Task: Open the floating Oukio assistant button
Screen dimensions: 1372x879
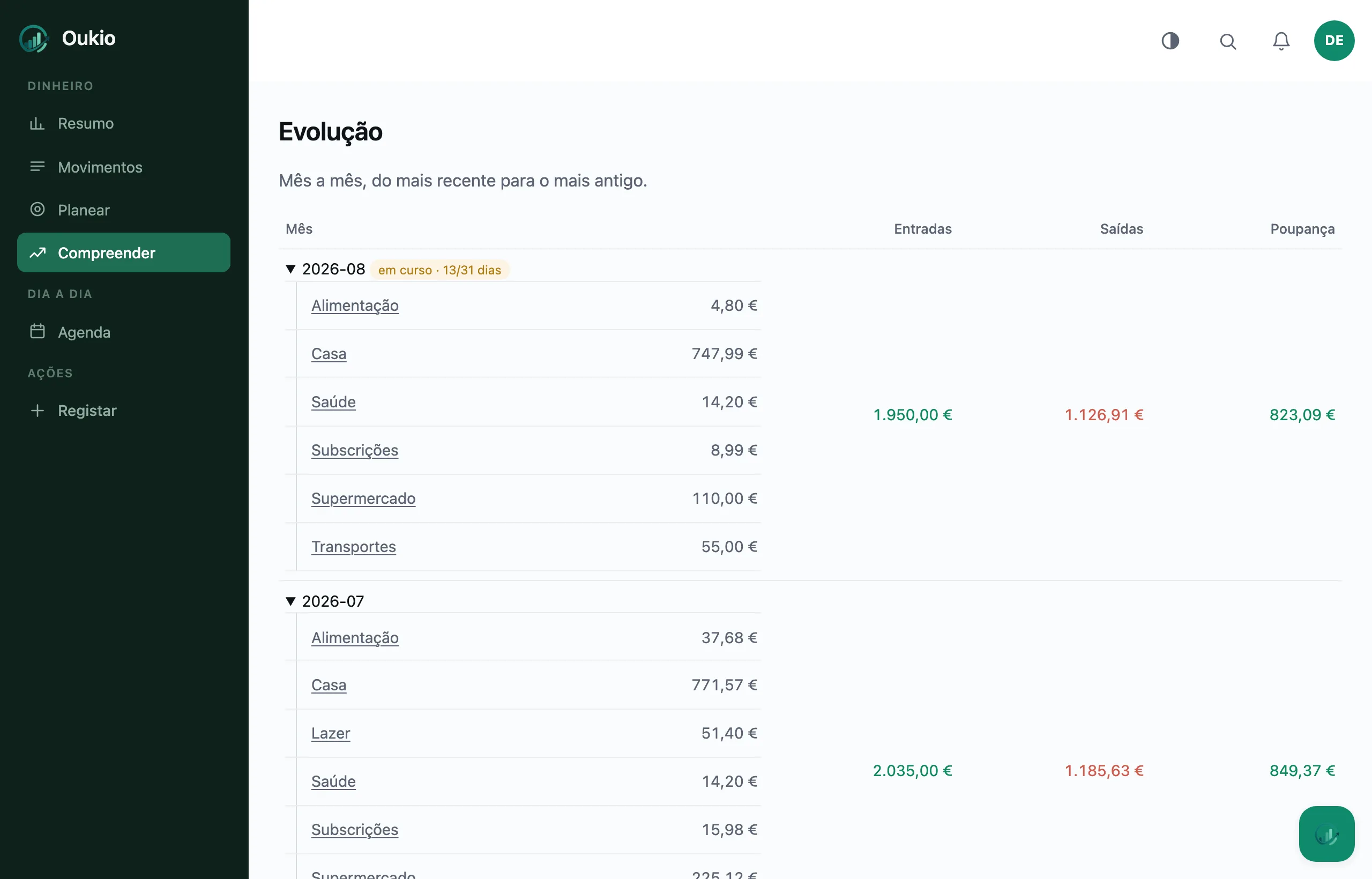Action: tap(1326, 834)
